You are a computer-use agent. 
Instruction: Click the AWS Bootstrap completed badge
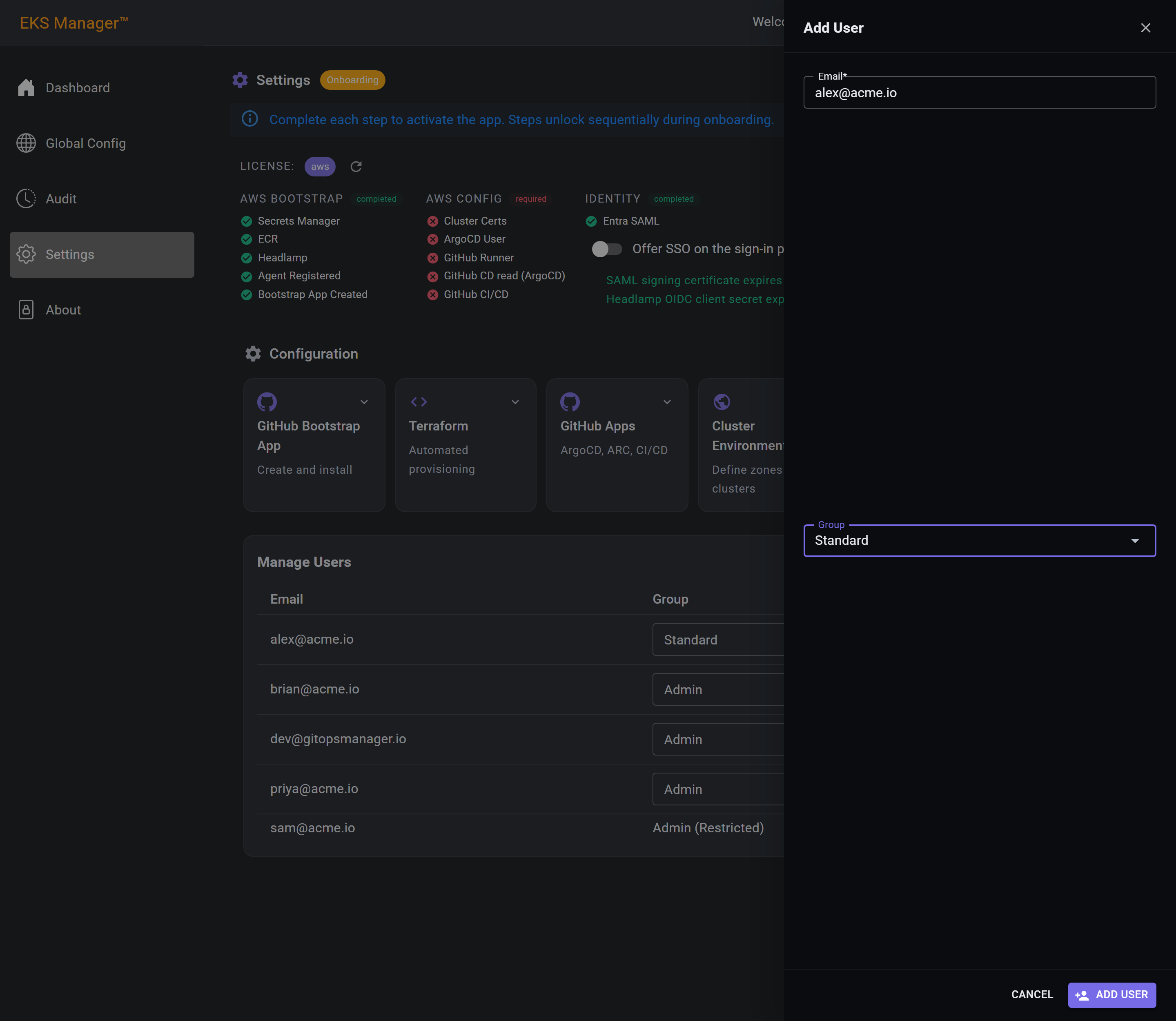click(x=376, y=199)
